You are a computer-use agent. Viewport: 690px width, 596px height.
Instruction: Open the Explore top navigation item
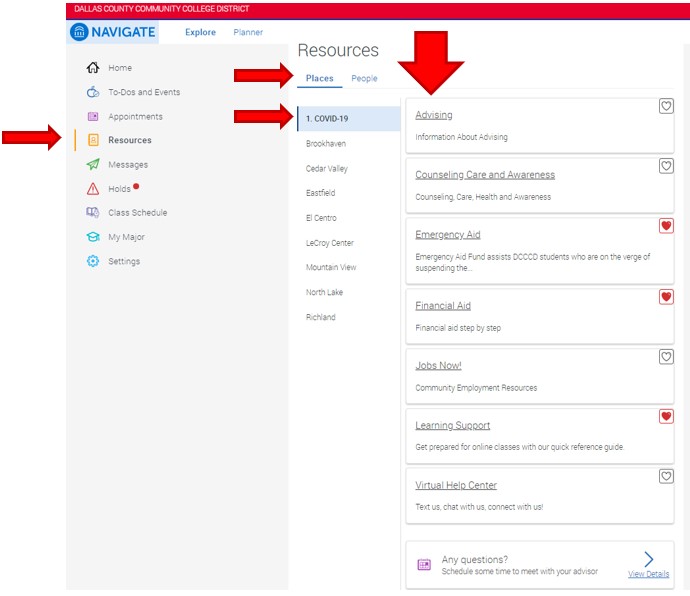pos(200,32)
